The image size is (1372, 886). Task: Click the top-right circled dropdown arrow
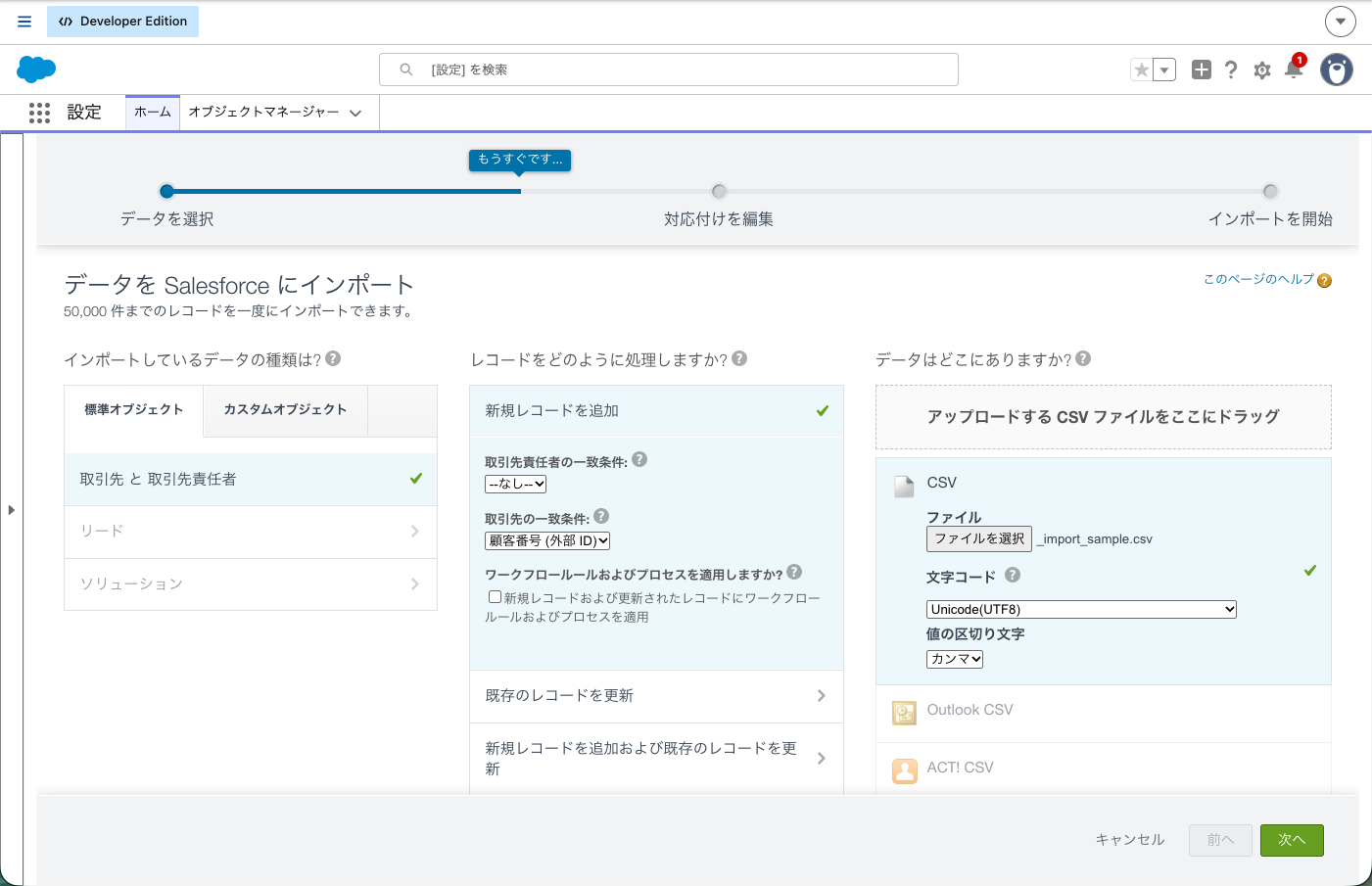[1341, 21]
